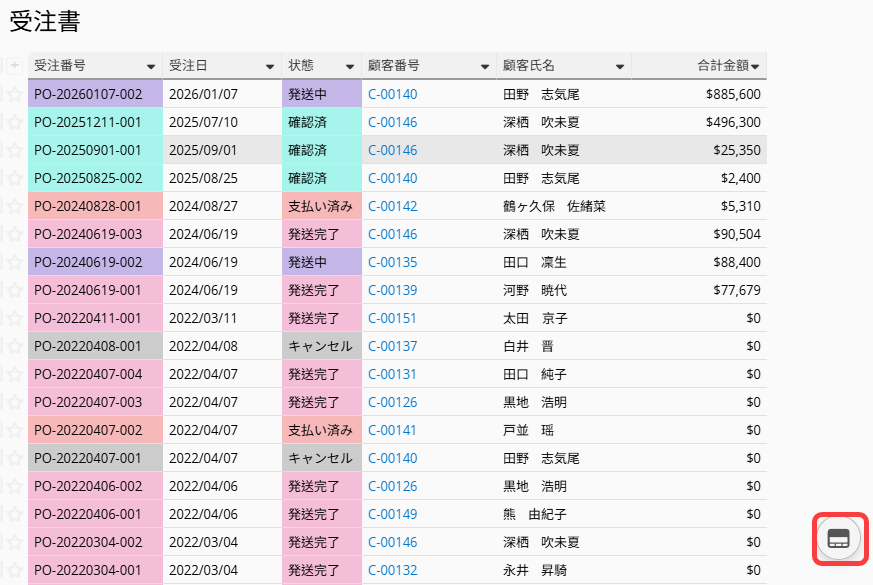Open customer link C-00151

[392, 318]
